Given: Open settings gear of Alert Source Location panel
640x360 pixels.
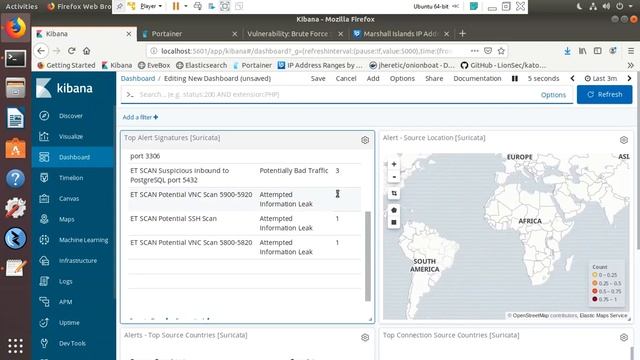Looking at the screenshot, I should pyautogui.click(x=624, y=140).
